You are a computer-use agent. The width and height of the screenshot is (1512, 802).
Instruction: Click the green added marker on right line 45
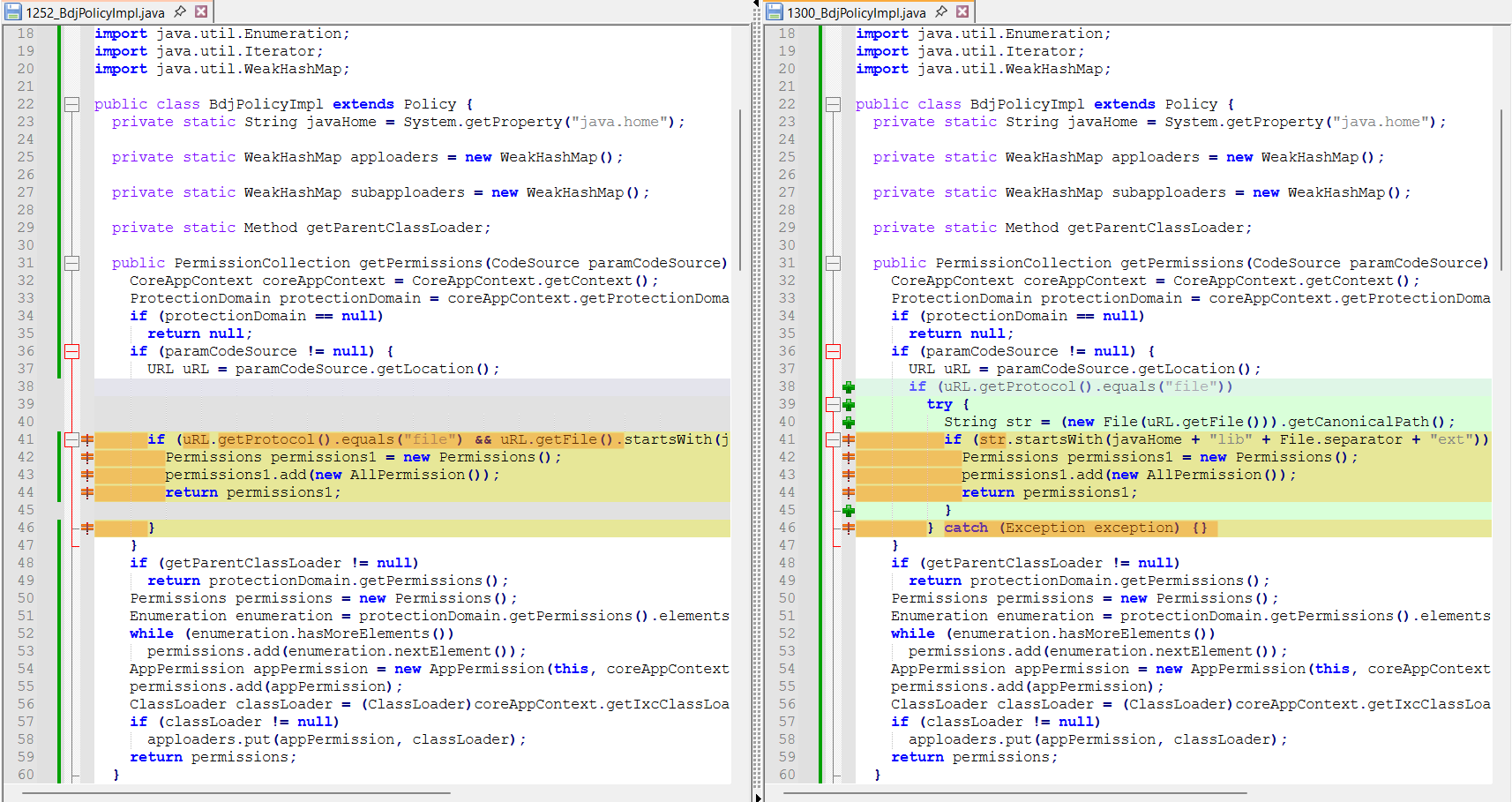pyautogui.click(x=849, y=511)
